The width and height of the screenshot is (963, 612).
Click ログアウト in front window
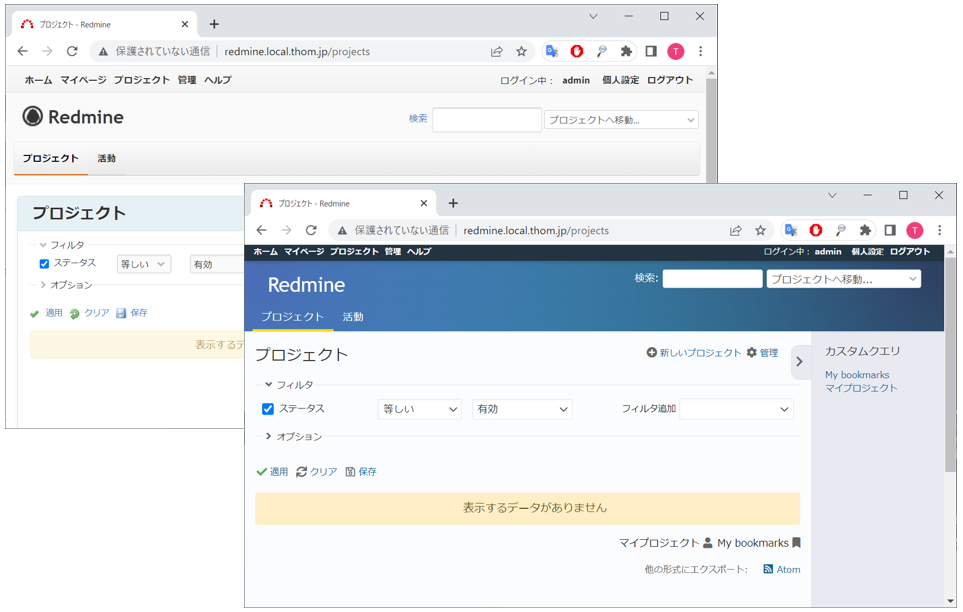tap(910, 251)
